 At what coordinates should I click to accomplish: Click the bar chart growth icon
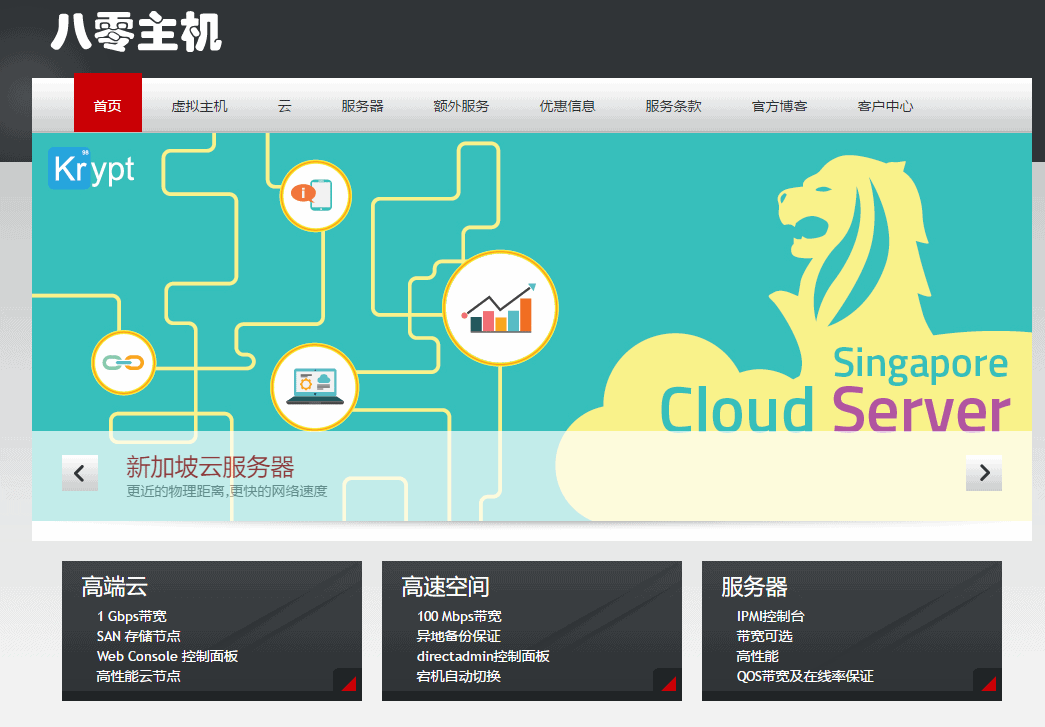[x=500, y=308]
